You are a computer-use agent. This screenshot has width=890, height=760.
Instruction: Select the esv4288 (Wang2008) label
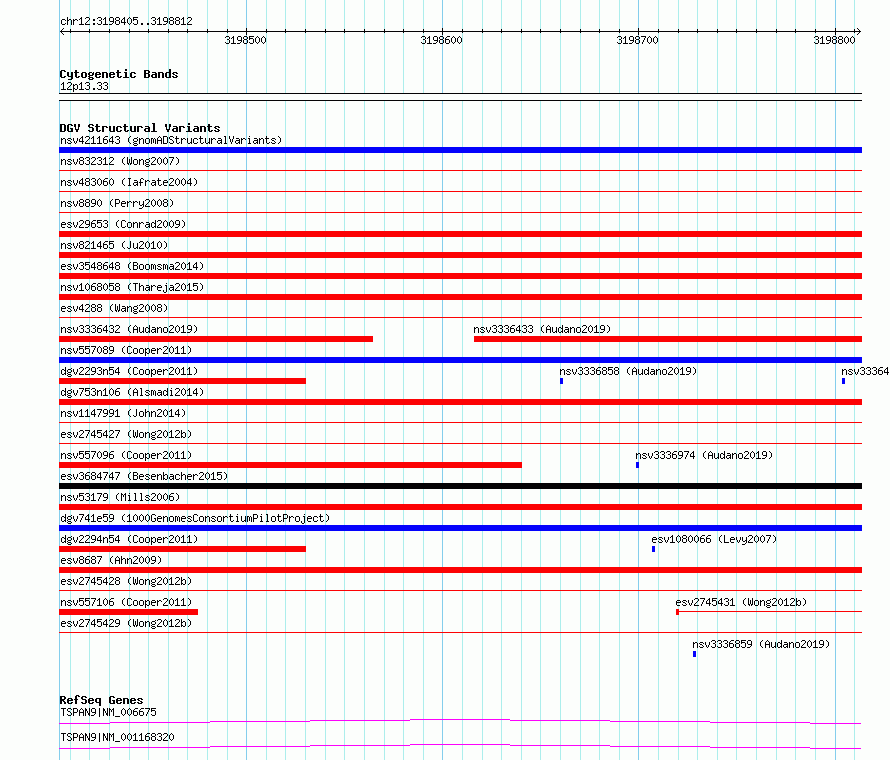pyautogui.click(x=114, y=308)
